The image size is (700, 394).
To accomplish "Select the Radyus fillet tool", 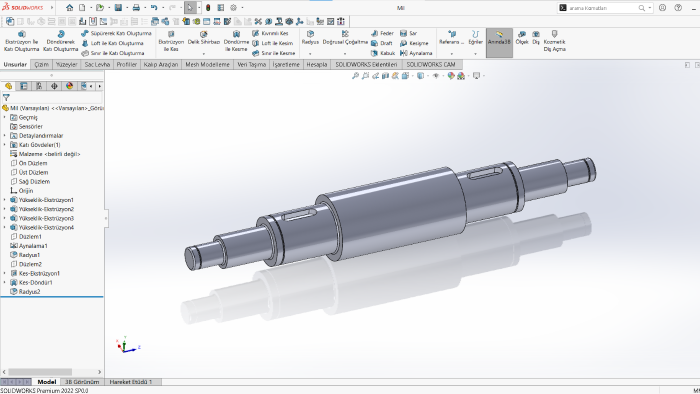I will pyautogui.click(x=310, y=38).
